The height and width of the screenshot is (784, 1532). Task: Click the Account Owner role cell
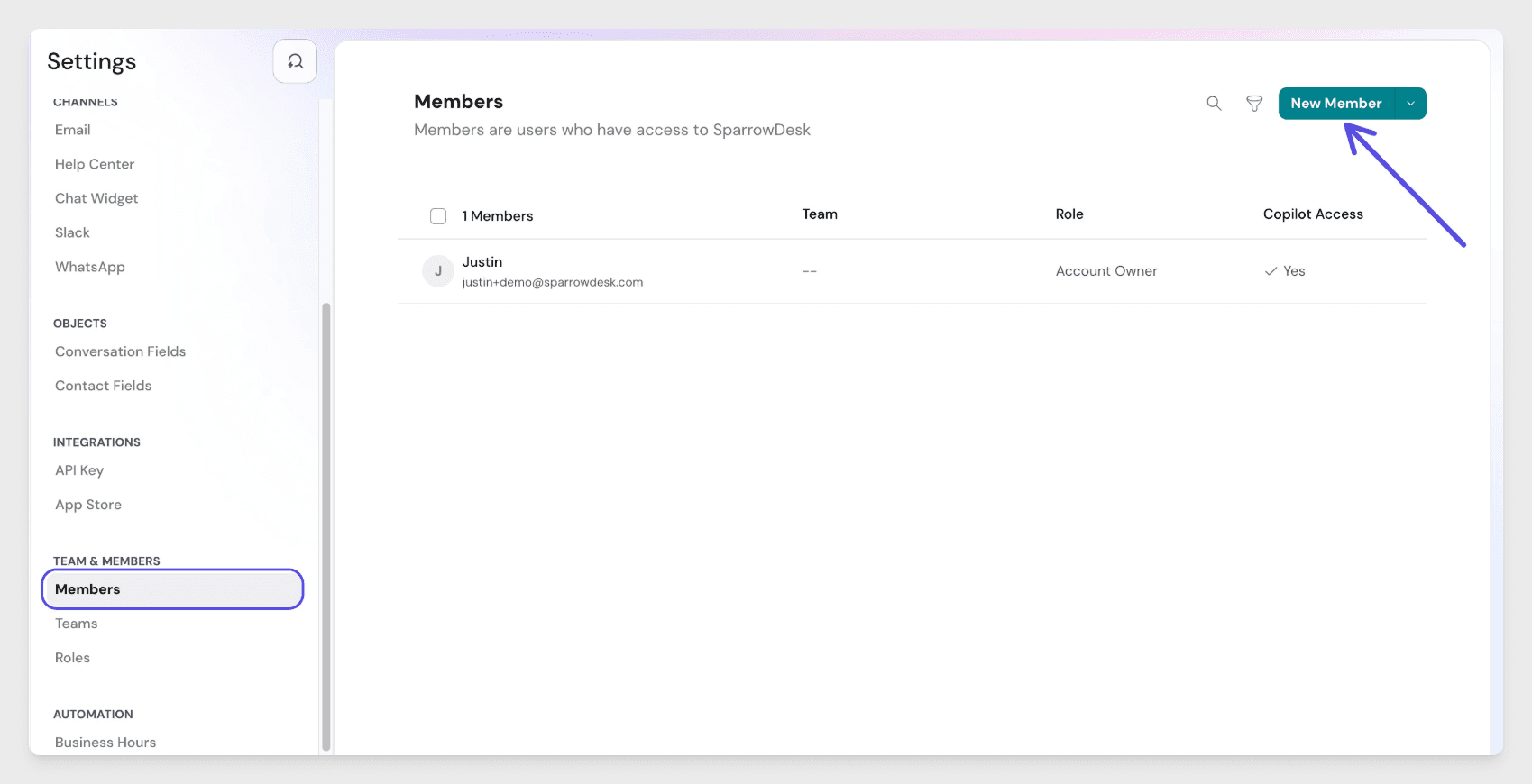pos(1106,271)
